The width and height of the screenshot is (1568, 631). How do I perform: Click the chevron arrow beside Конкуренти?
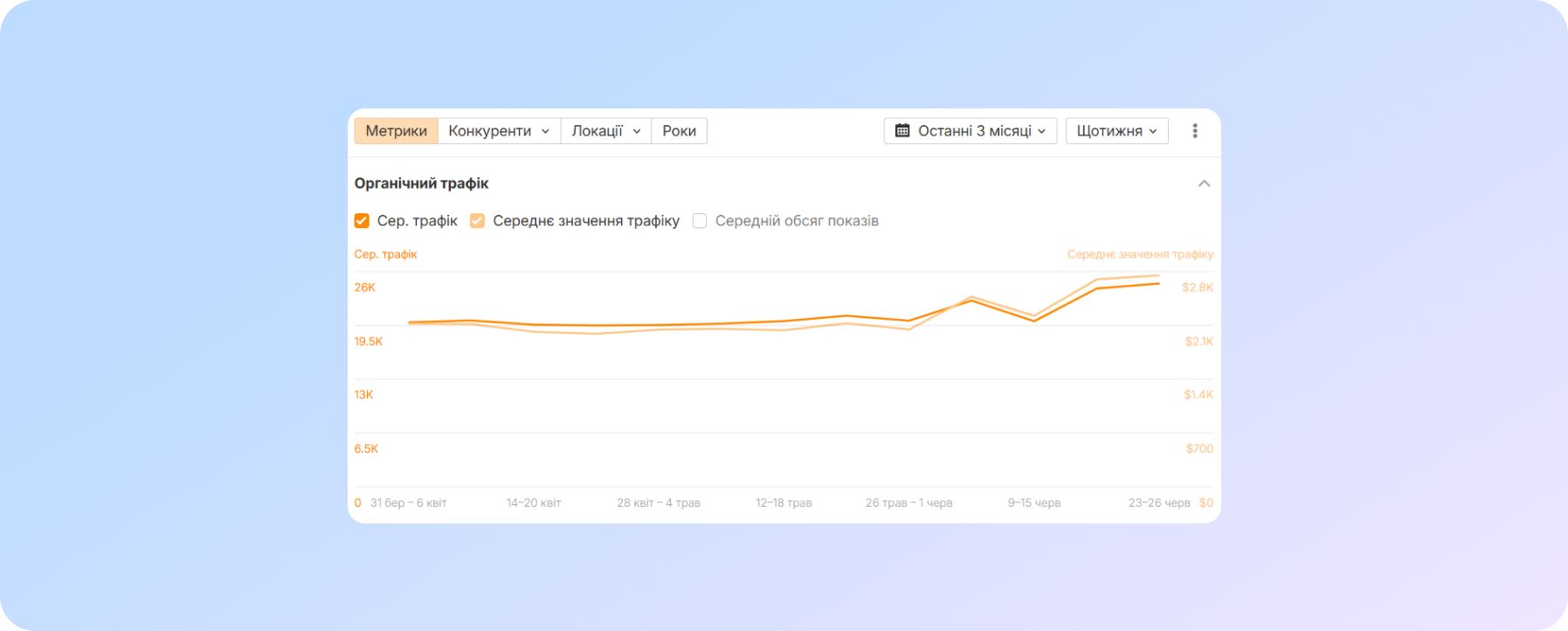pyautogui.click(x=545, y=131)
